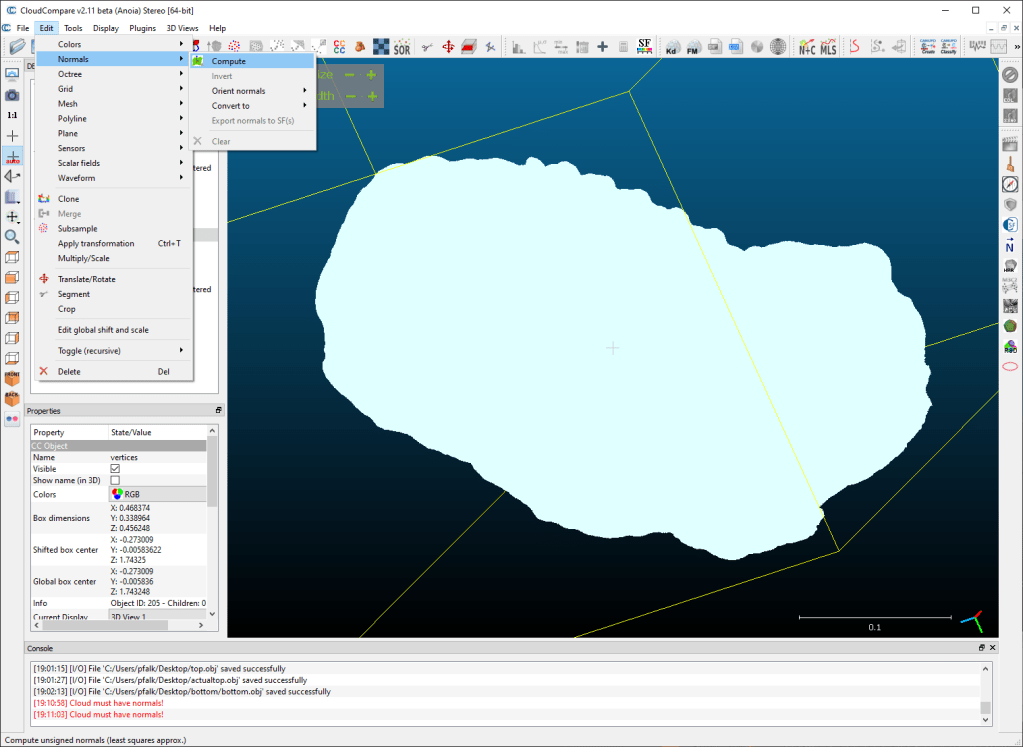Open the Plugins menu
1023x747 pixels.
click(x=143, y=28)
